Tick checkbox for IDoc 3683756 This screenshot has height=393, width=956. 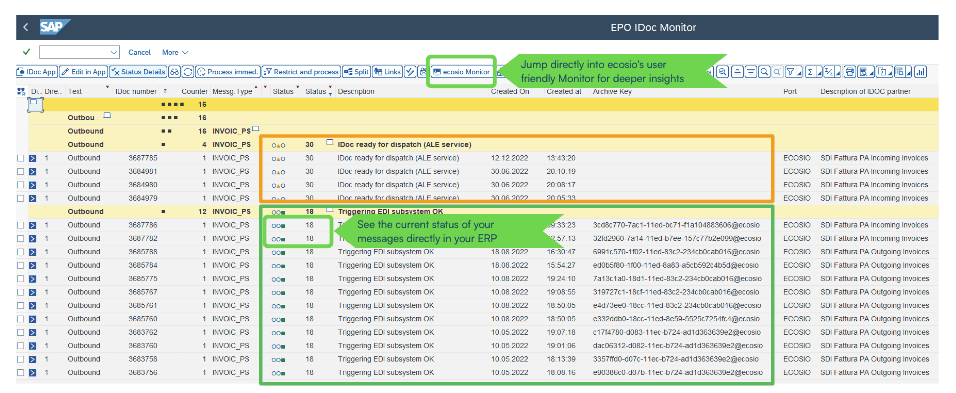click(21, 373)
